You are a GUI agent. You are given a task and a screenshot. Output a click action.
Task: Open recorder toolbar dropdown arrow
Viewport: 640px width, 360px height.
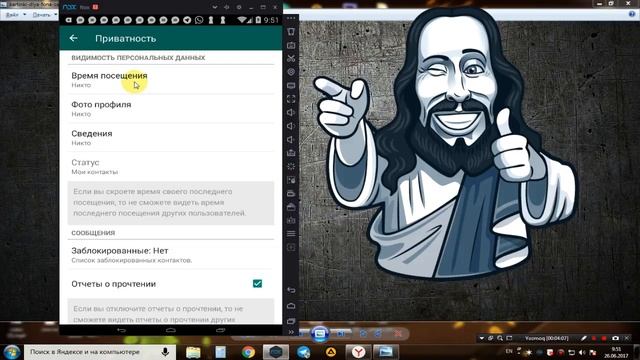[482, 338]
